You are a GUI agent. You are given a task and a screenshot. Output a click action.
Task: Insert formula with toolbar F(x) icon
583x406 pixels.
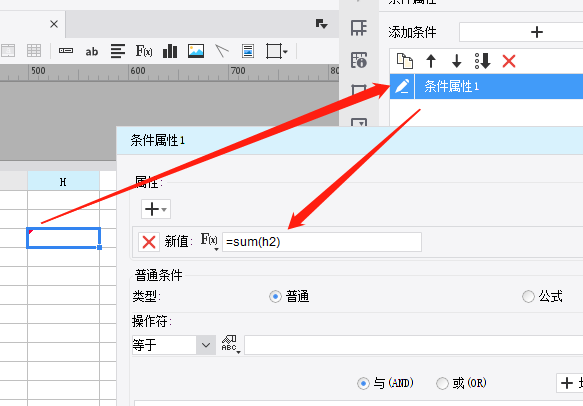144,51
